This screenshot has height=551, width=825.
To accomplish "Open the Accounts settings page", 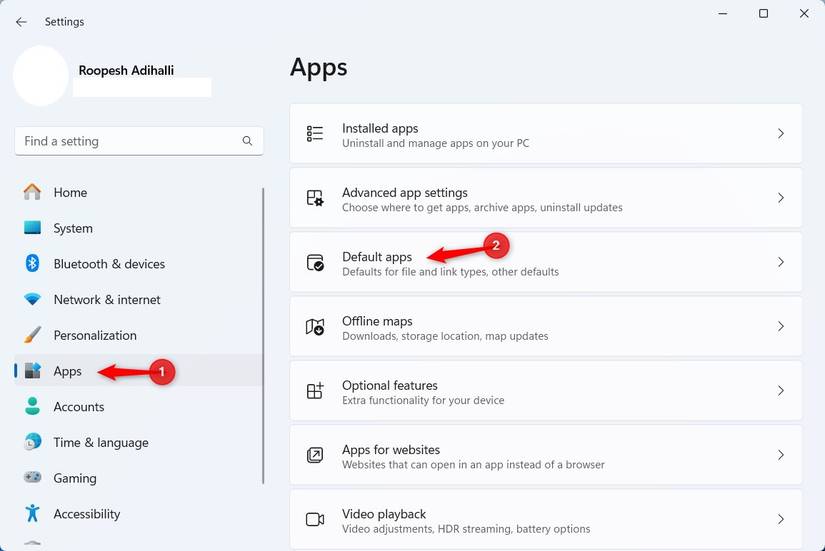I will click(79, 407).
